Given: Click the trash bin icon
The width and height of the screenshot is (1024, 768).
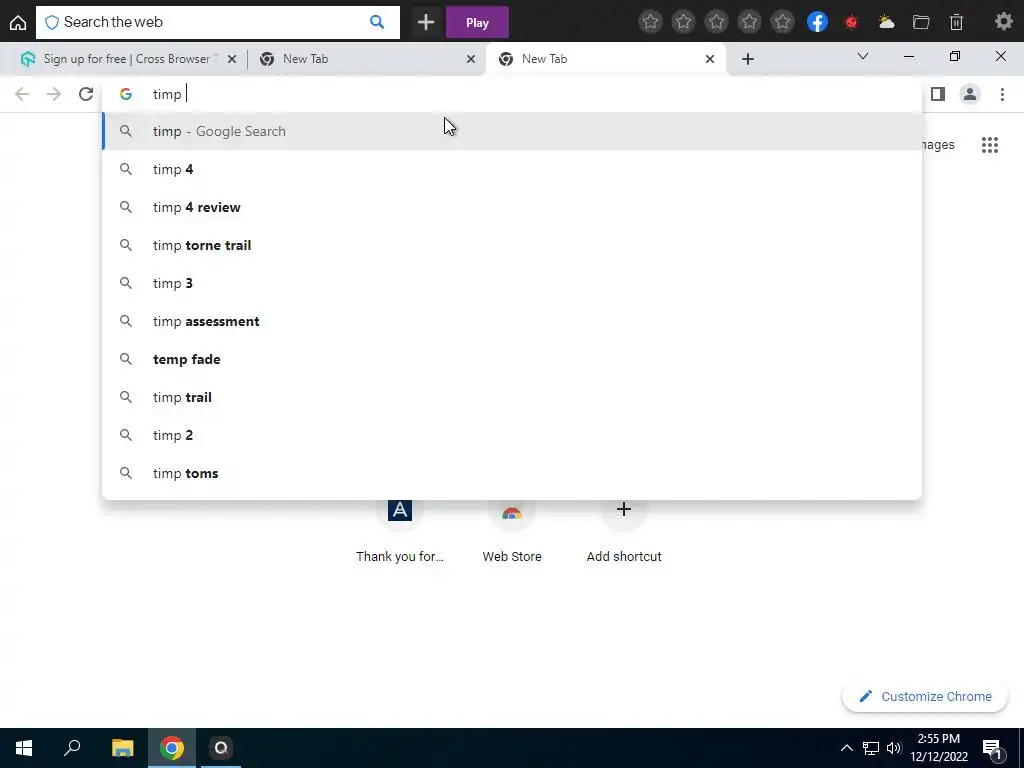Looking at the screenshot, I should coord(956,22).
